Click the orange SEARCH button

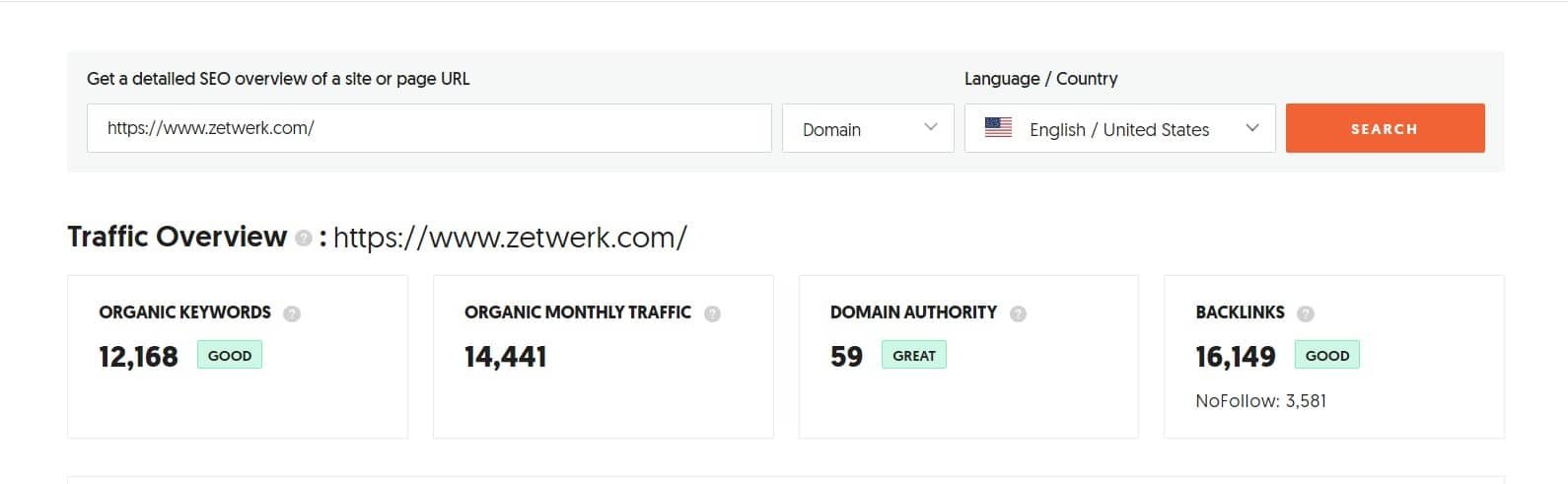(x=1385, y=128)
